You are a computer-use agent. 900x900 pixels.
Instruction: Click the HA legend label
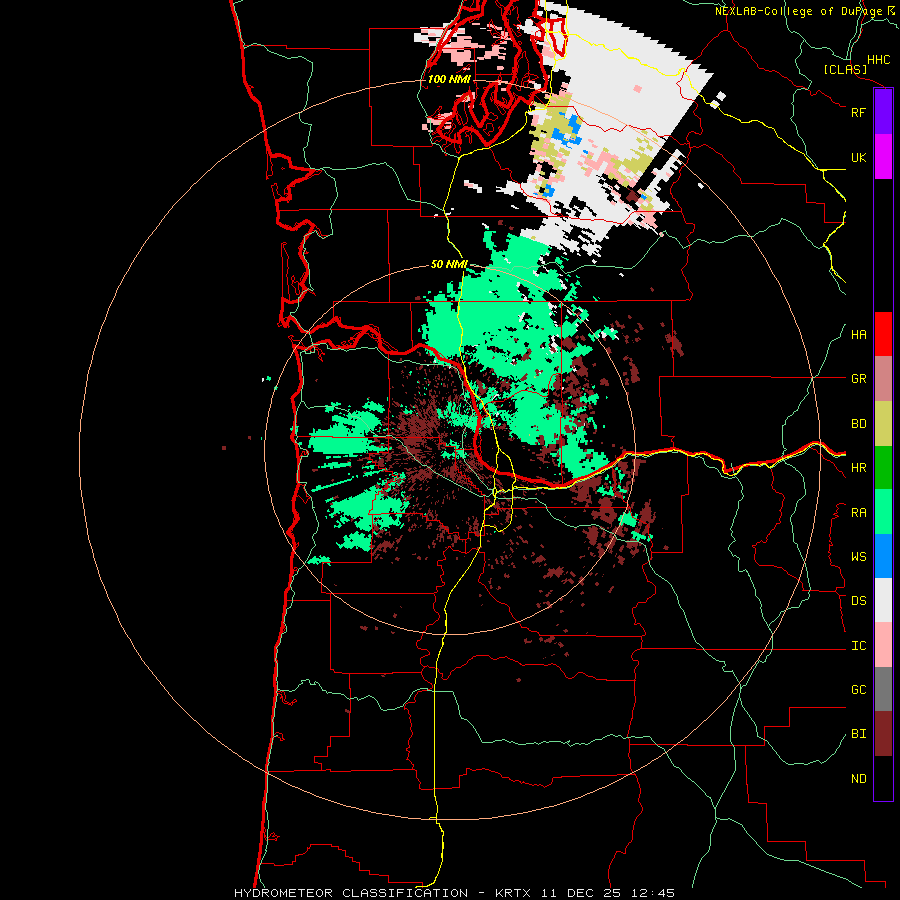pyautogui.click(x=859, y=335)
